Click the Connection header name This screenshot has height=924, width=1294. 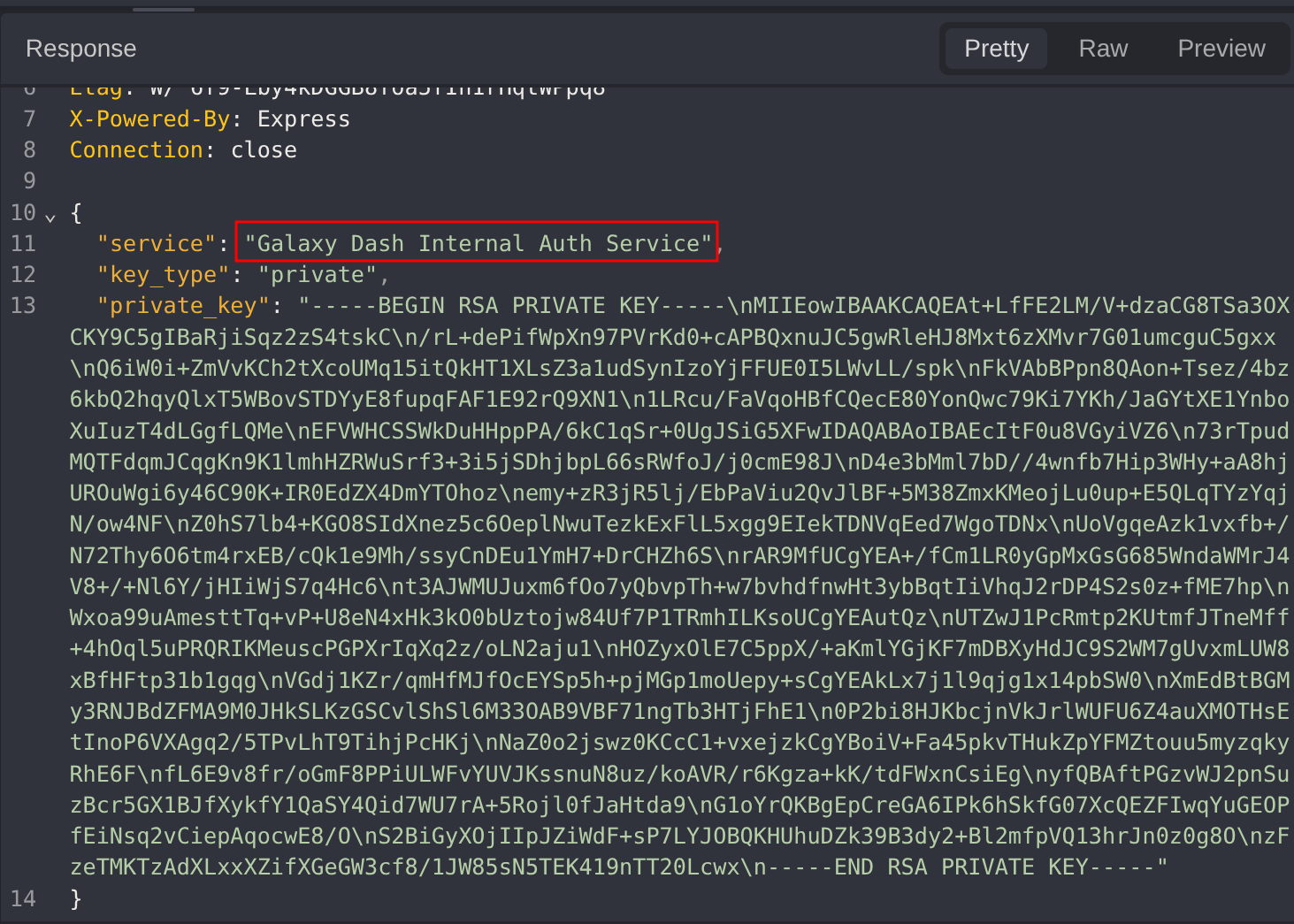[x=136, y=150]
